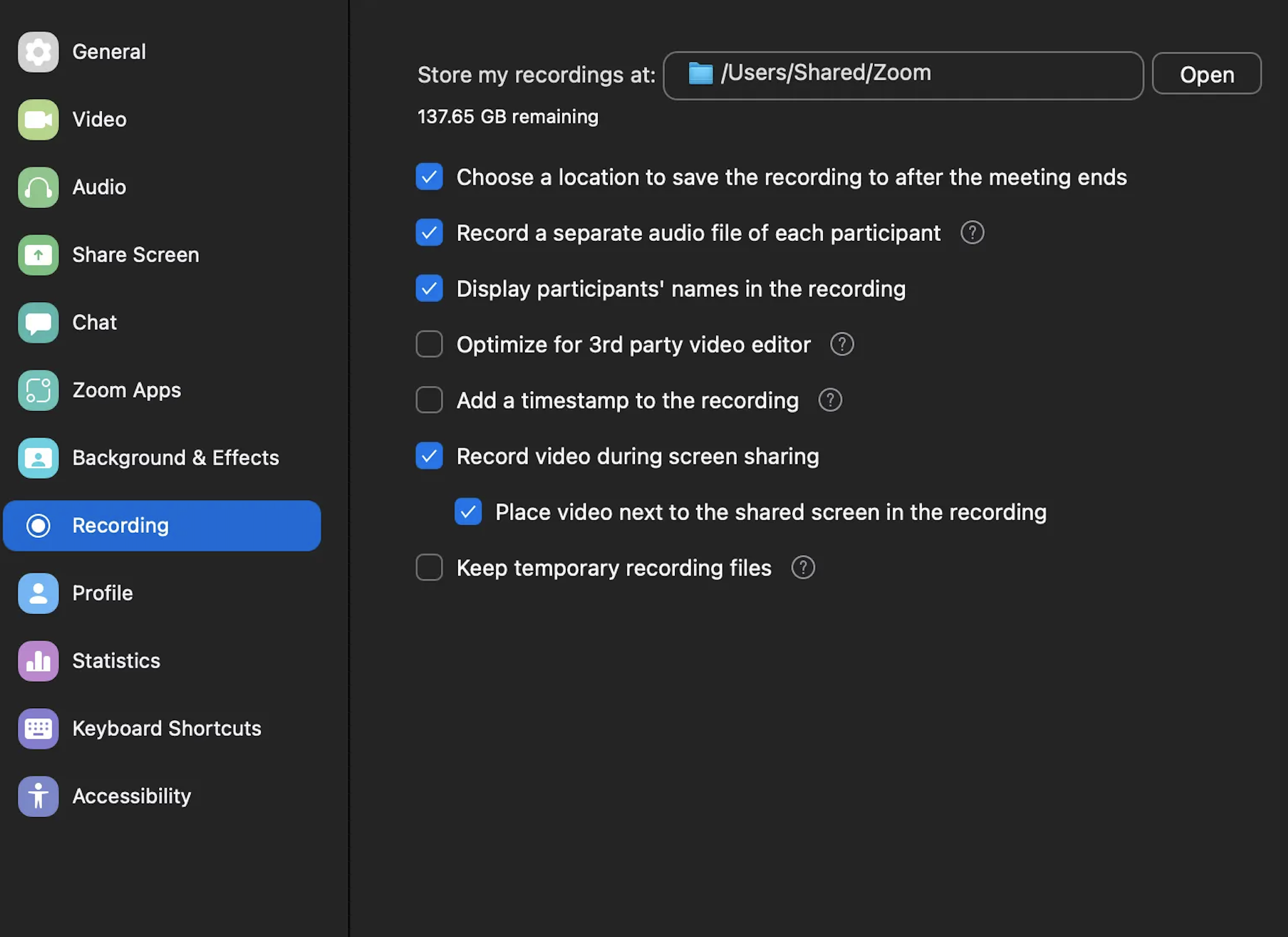Check Add a timestamp to the recording
Viewport: 1288px width, 937px height.
(x=430, y=400)
